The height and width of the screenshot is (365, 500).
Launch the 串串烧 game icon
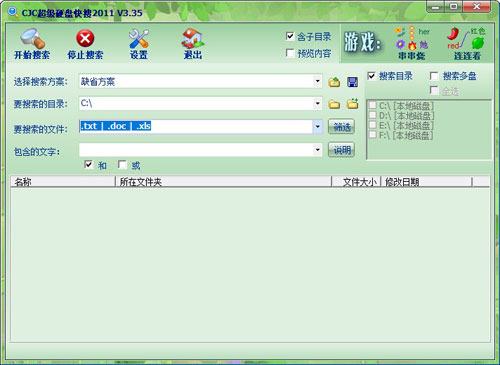(x=412, y=44)
